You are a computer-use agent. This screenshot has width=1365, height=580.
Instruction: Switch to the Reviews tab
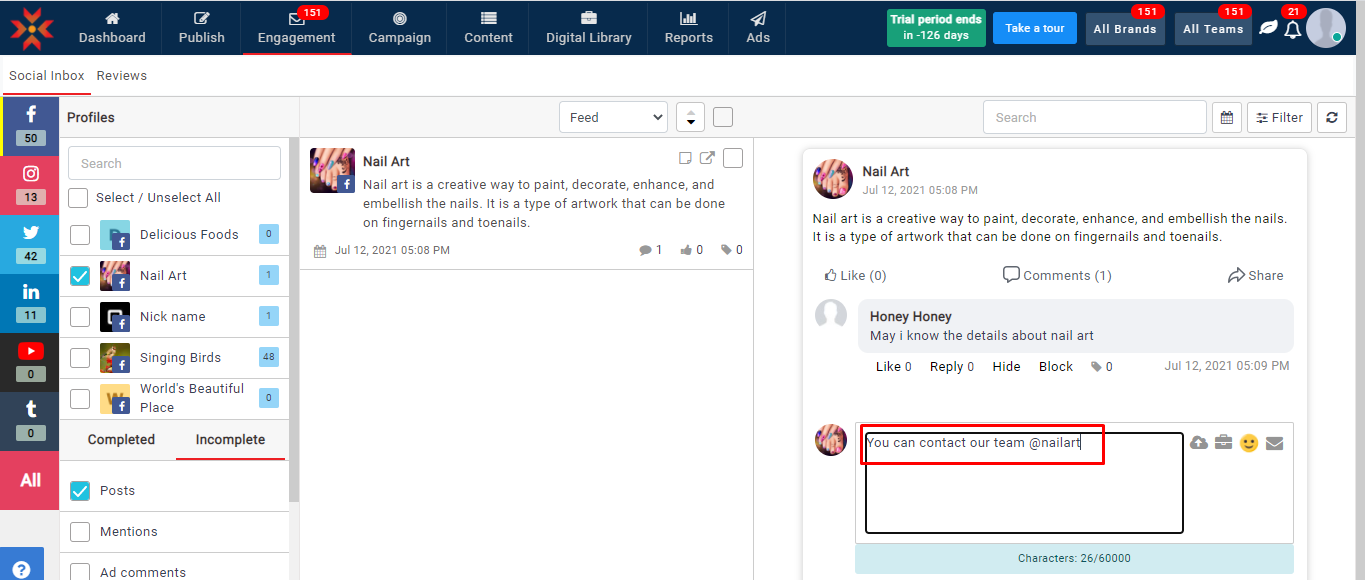(122, 76)
